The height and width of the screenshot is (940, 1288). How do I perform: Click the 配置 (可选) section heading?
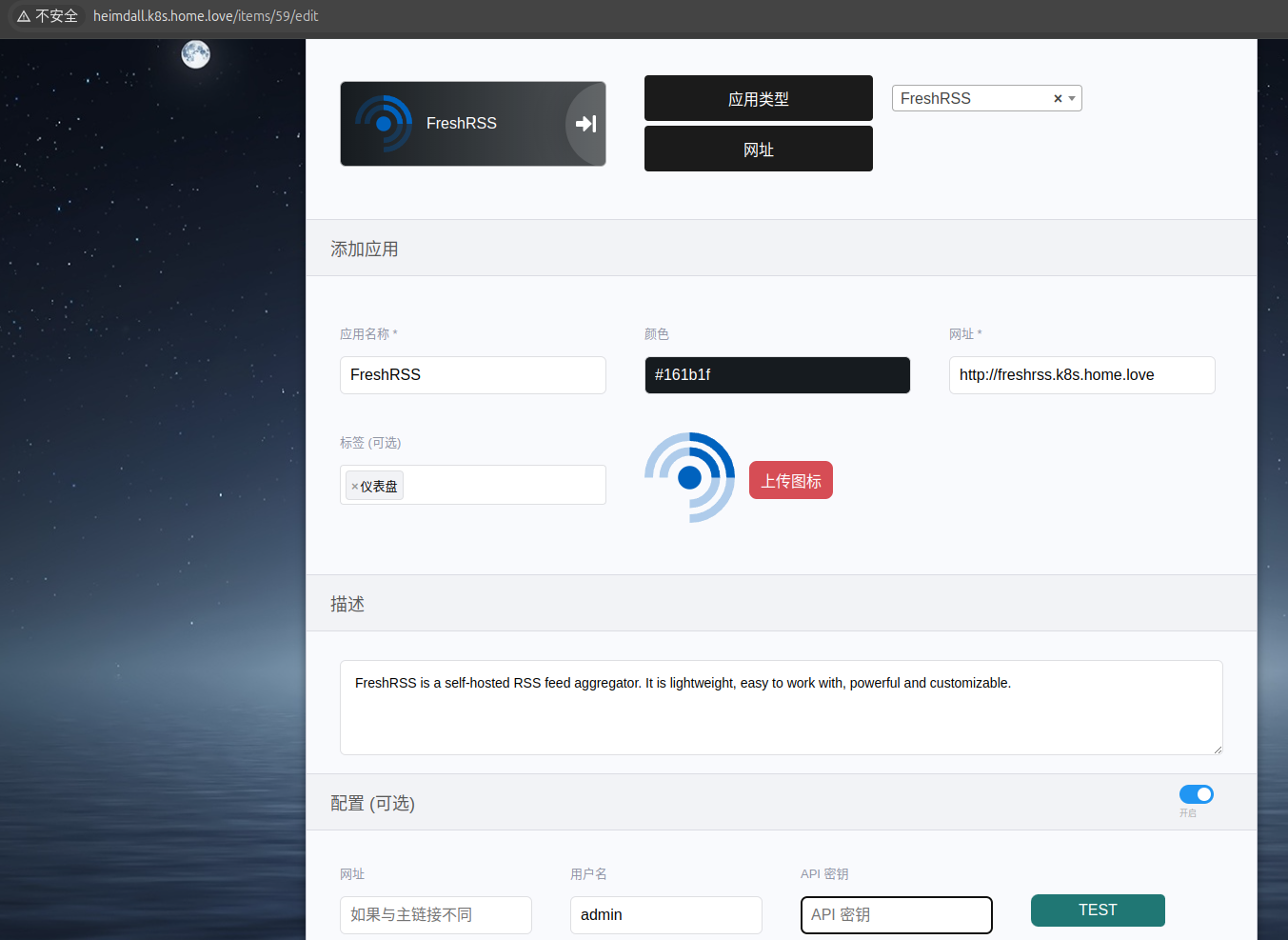tap(372, 803)
